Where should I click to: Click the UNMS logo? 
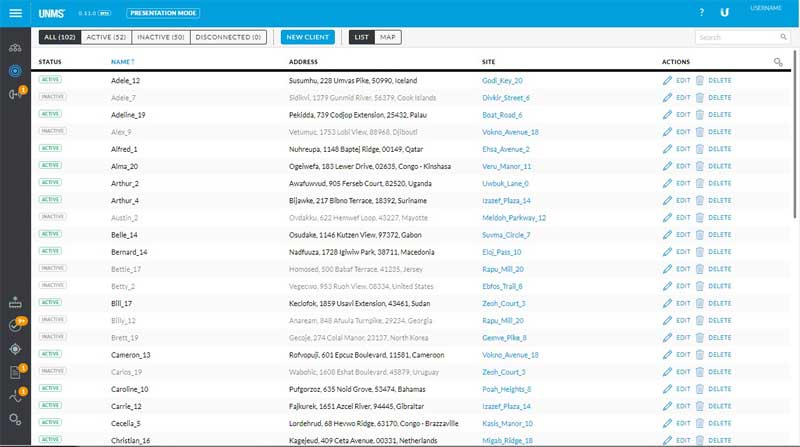click(52, 13)
